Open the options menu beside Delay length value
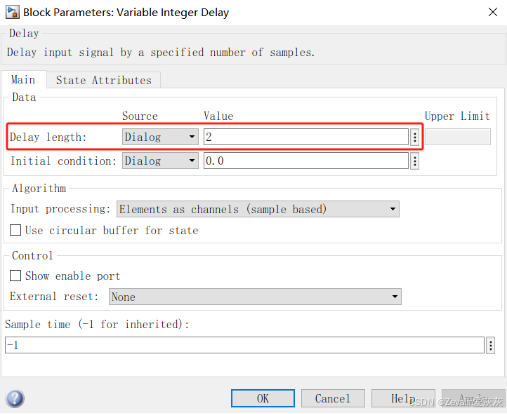Viewport: 507px width, 414px height. (x=414, y=137)
